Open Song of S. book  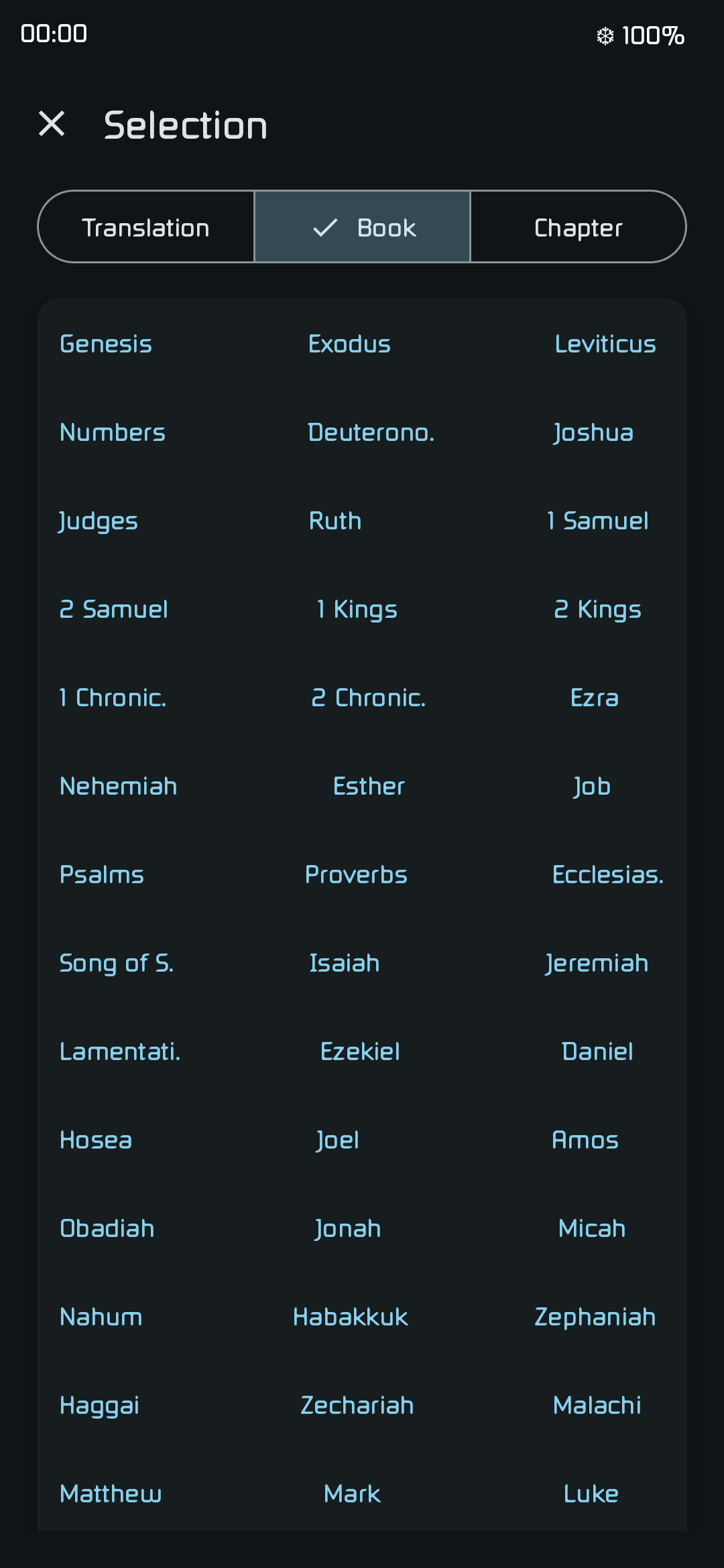pyautogui.click(x=117, y=963)
